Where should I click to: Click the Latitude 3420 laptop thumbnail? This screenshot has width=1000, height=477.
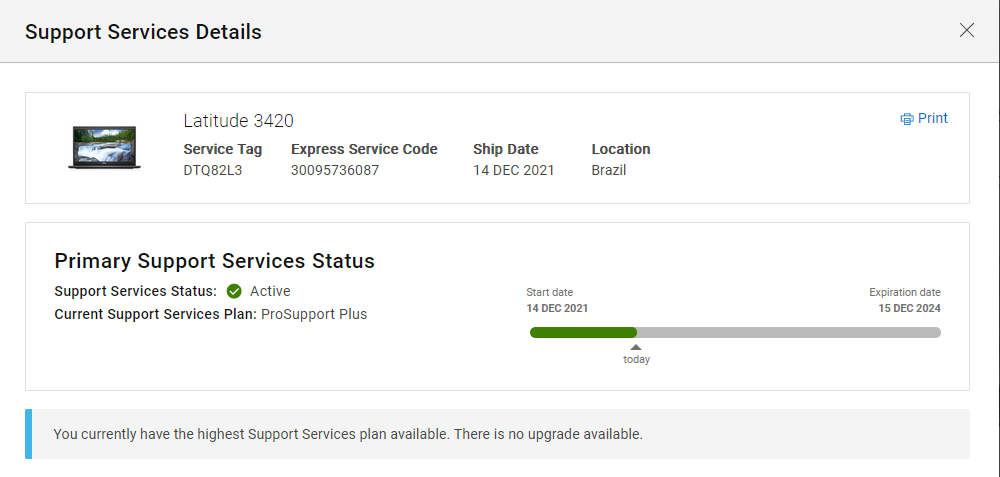pyautogui.click(x=105, y=147)
